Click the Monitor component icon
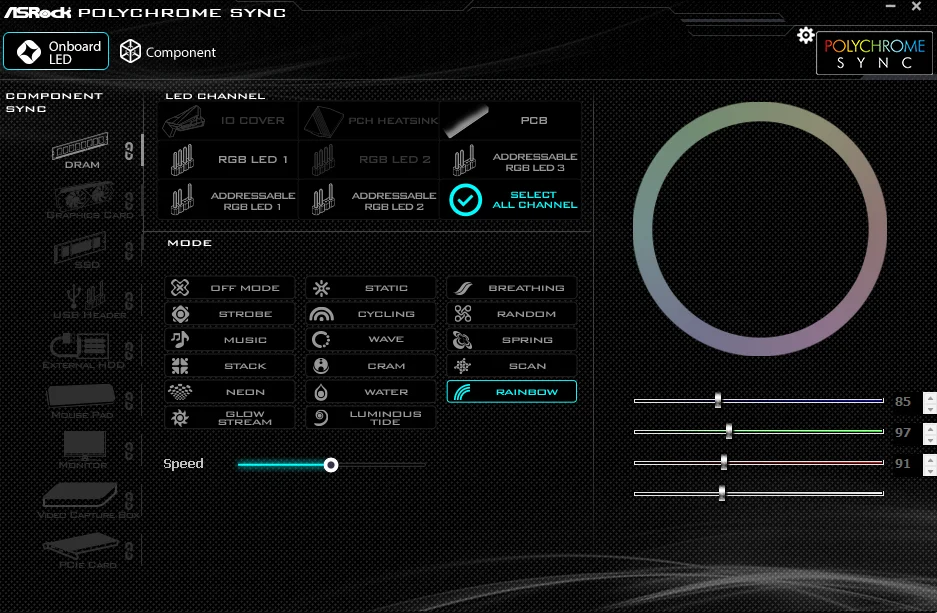Image resolution: width=937 pixels, height=613 pixels. 84,445
